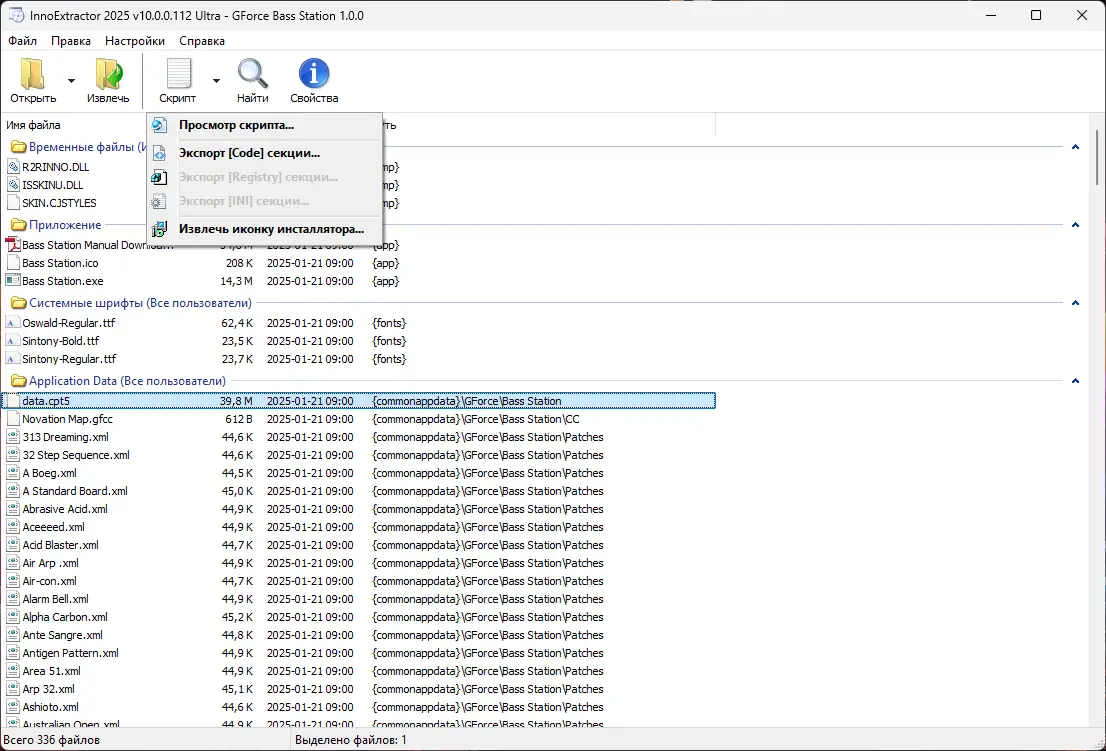Open Свойства info icon

click(x=314, y=73)
